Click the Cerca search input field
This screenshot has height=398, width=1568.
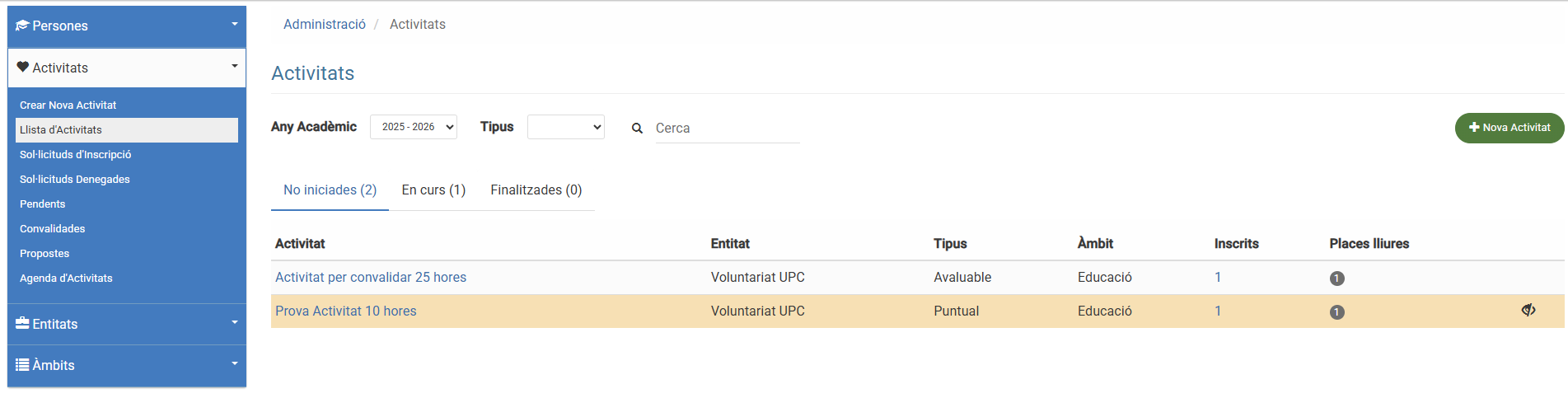point(727,129)
